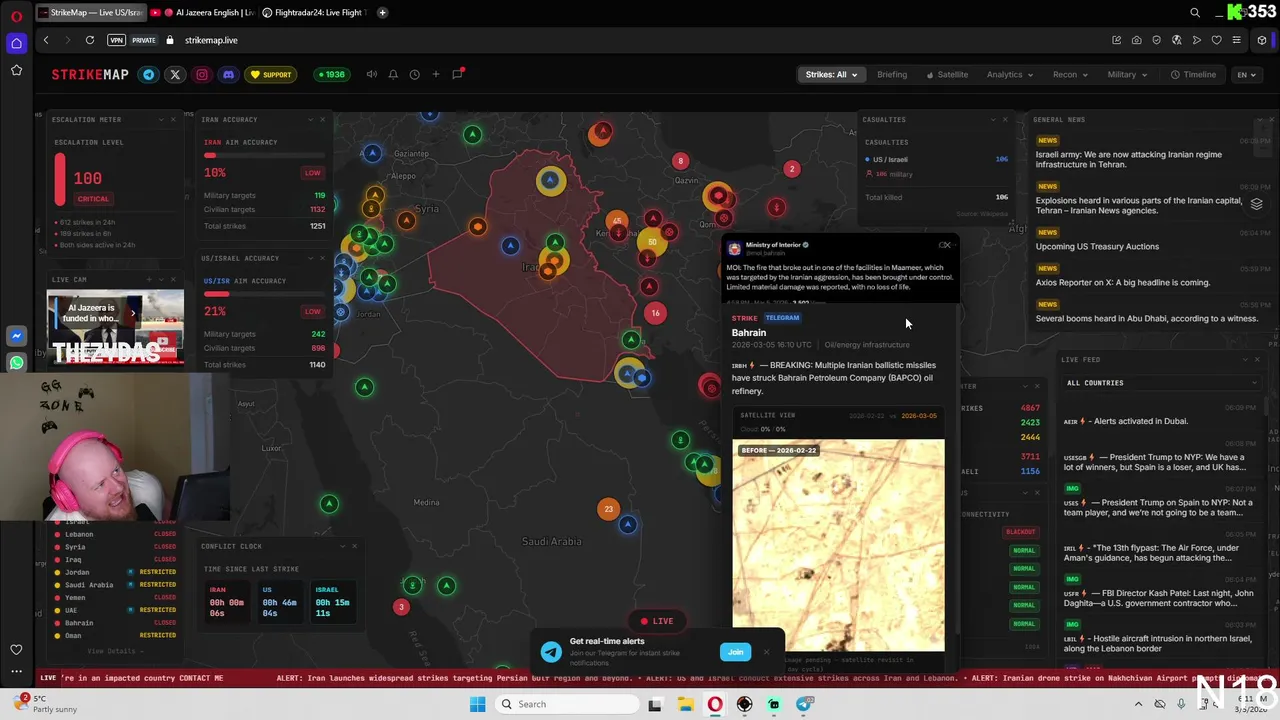Open chat icon with red dot
This screenshot has width=1280, height=720.
click(458, 74)
